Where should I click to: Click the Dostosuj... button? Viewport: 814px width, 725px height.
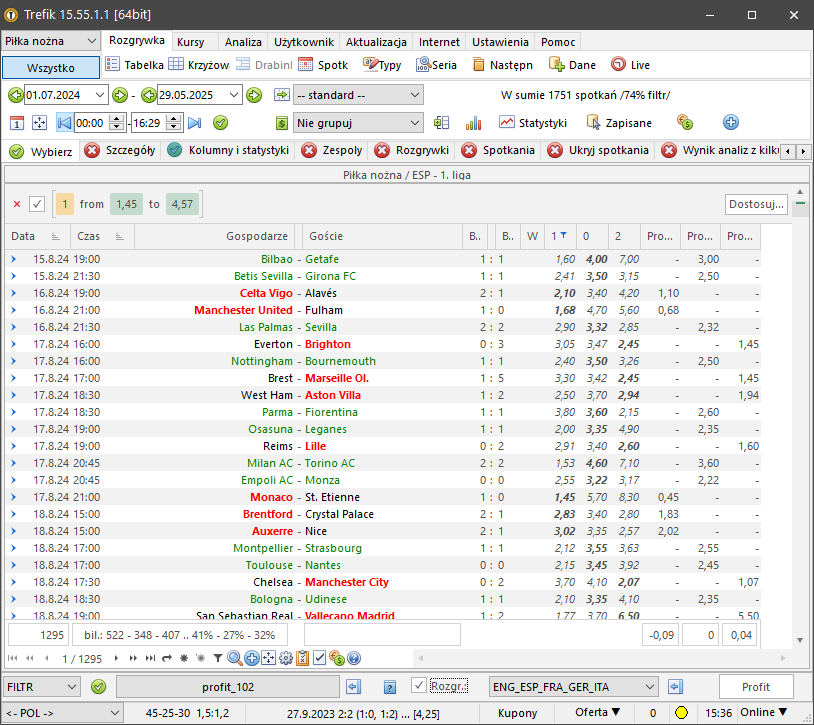756,204
